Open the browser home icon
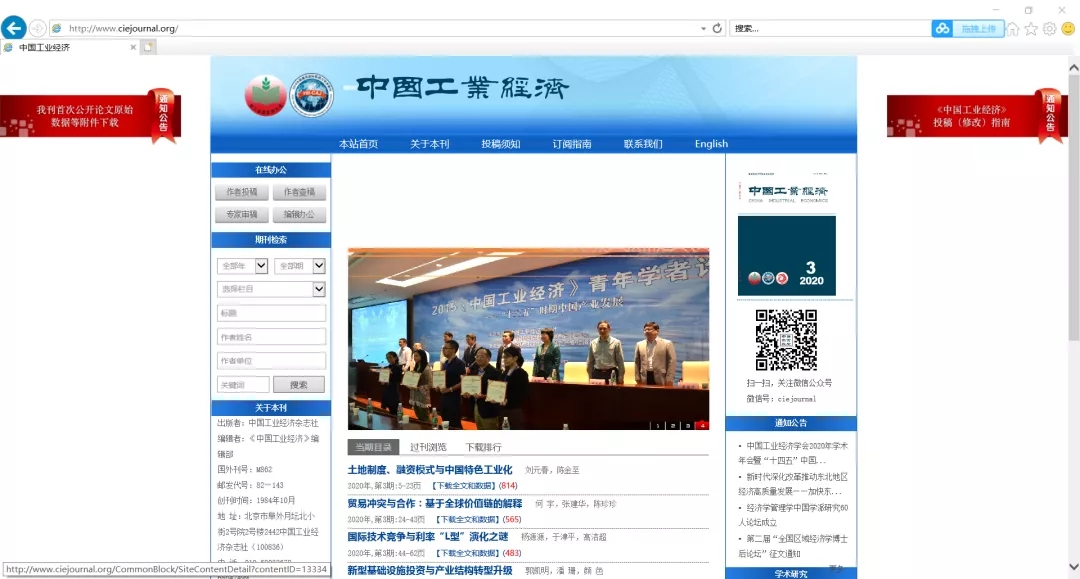1080x579 pixels. click(1012, 29)
